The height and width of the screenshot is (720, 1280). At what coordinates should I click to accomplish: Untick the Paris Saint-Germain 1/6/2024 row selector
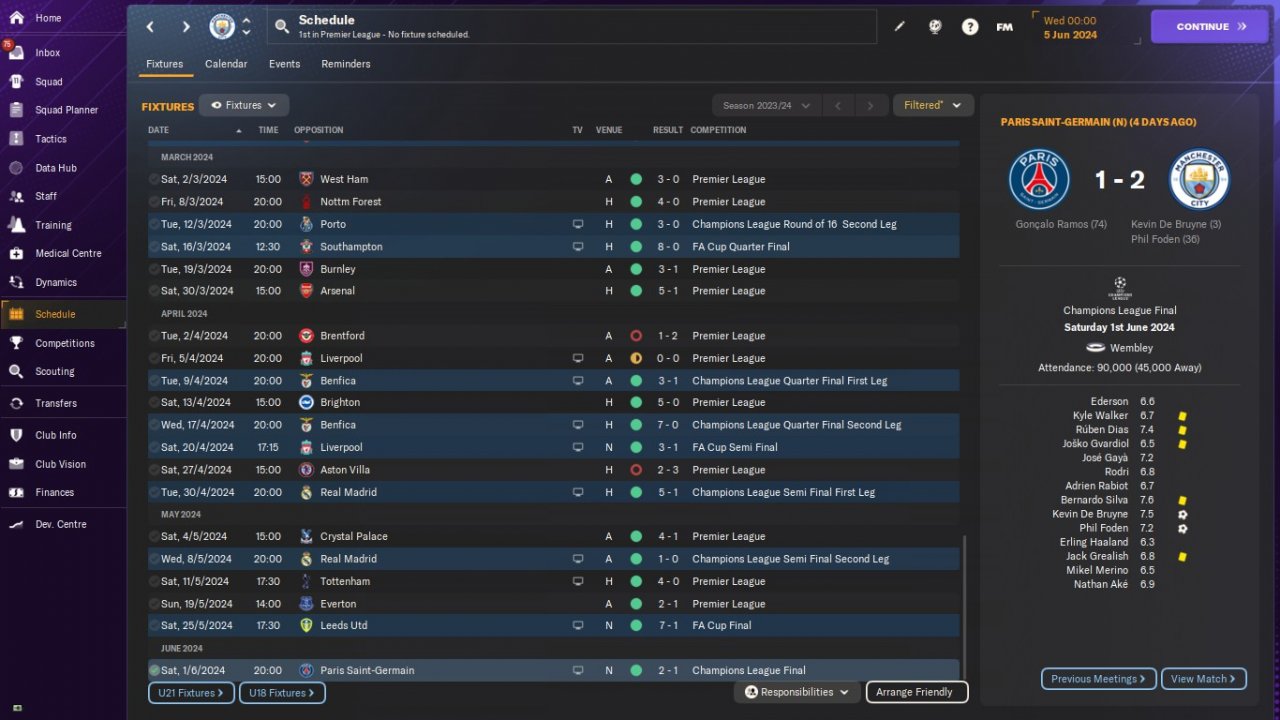pyautogui.click(x=154, y=670)
